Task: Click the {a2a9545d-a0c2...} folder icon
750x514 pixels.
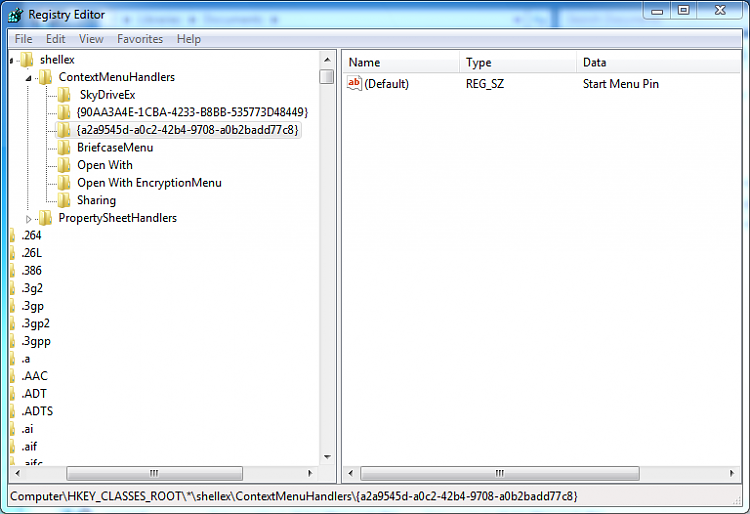Action: (64, 130)
